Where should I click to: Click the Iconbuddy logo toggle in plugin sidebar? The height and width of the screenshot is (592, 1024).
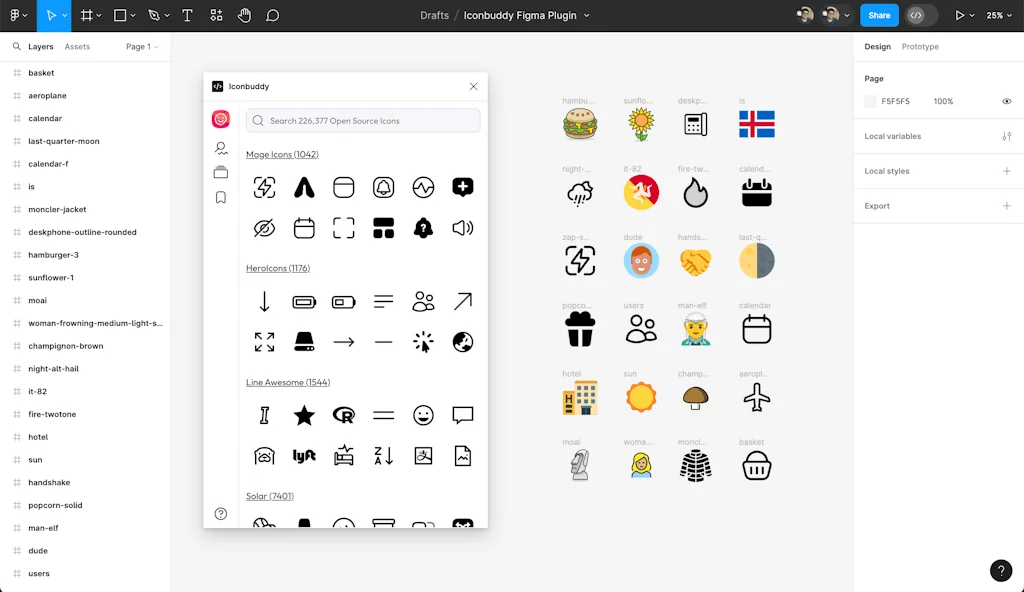220,118
